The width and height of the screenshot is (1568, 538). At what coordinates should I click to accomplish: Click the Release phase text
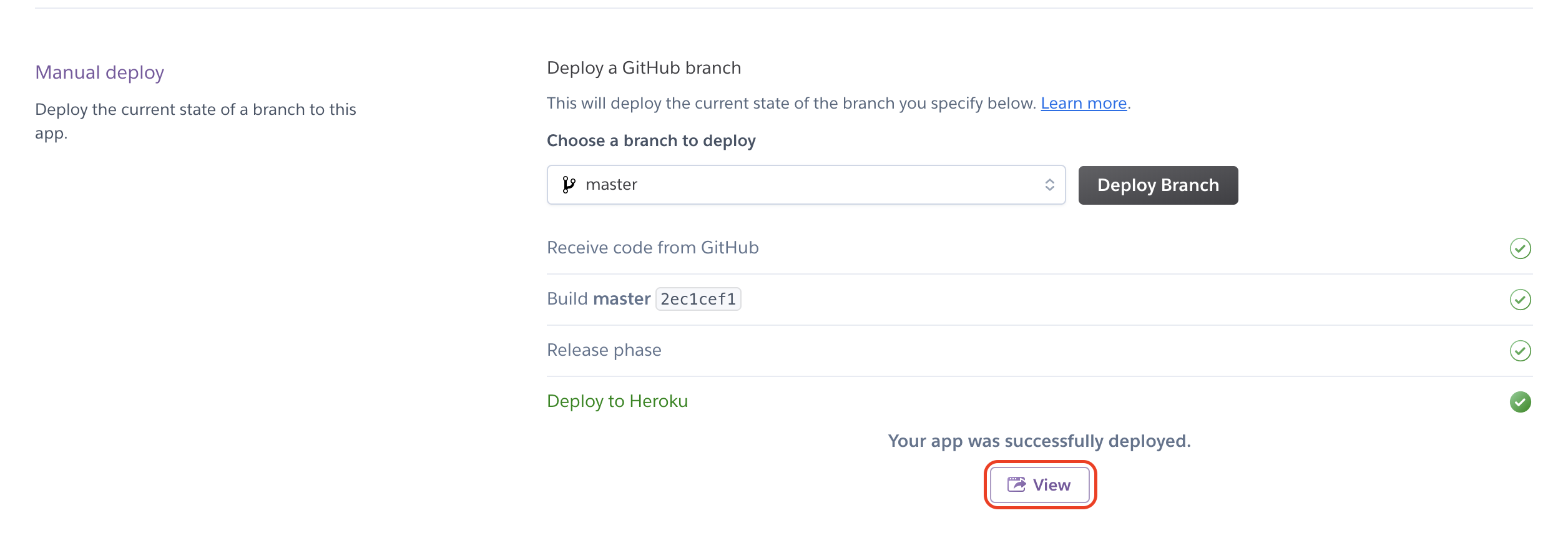[604, 350]
